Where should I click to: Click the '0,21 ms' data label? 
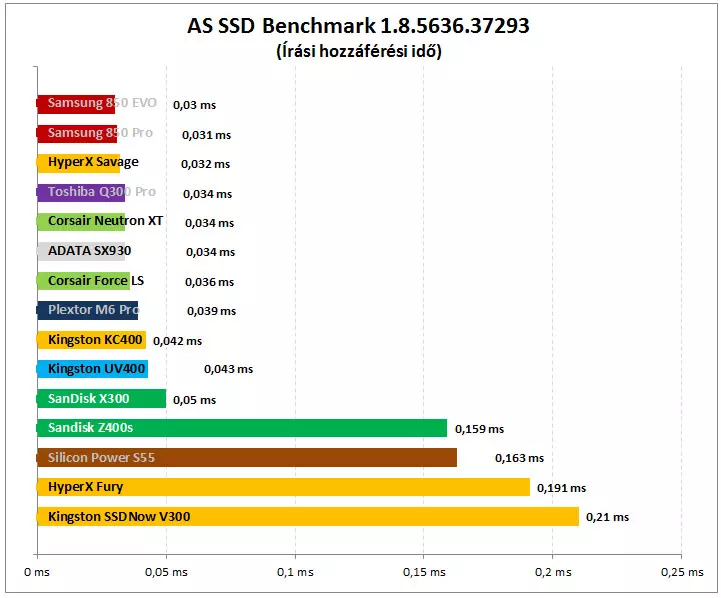click(607, 518)
